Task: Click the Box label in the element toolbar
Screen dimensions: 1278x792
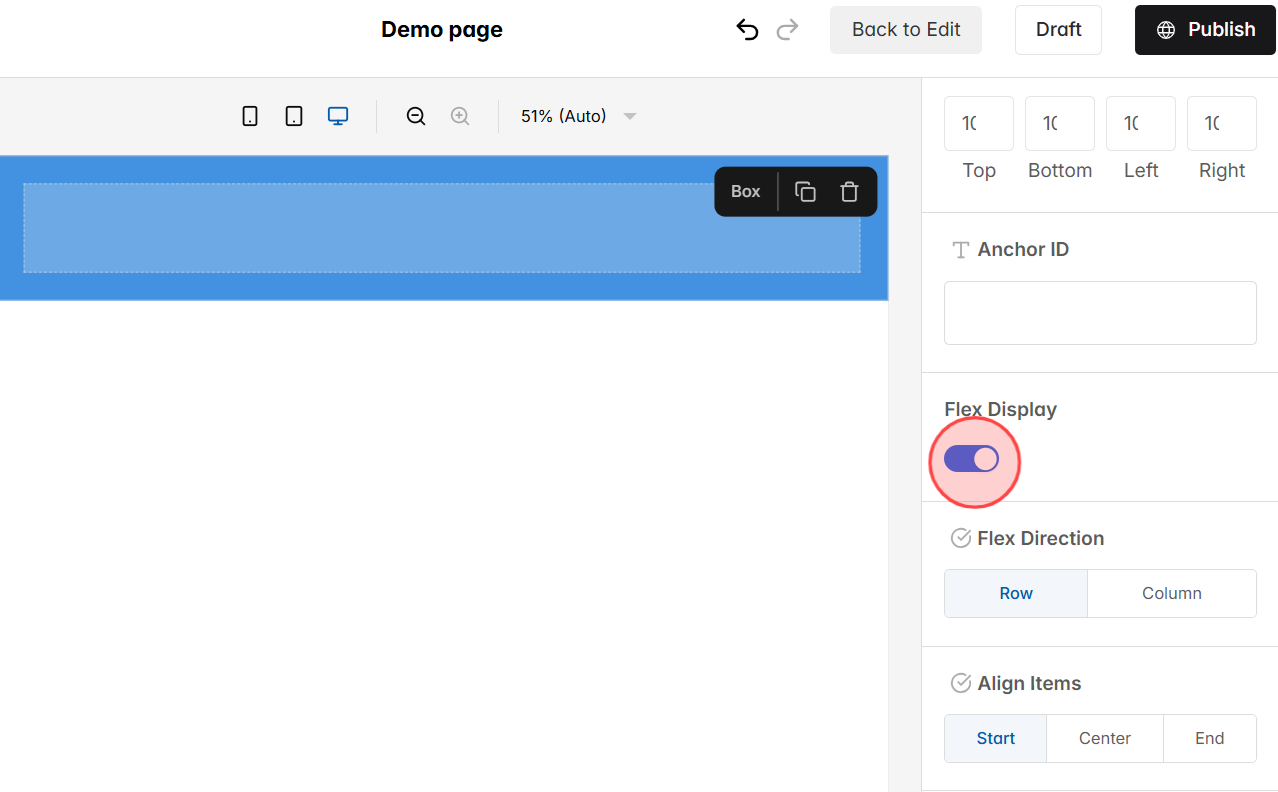Action: [745, 191]
